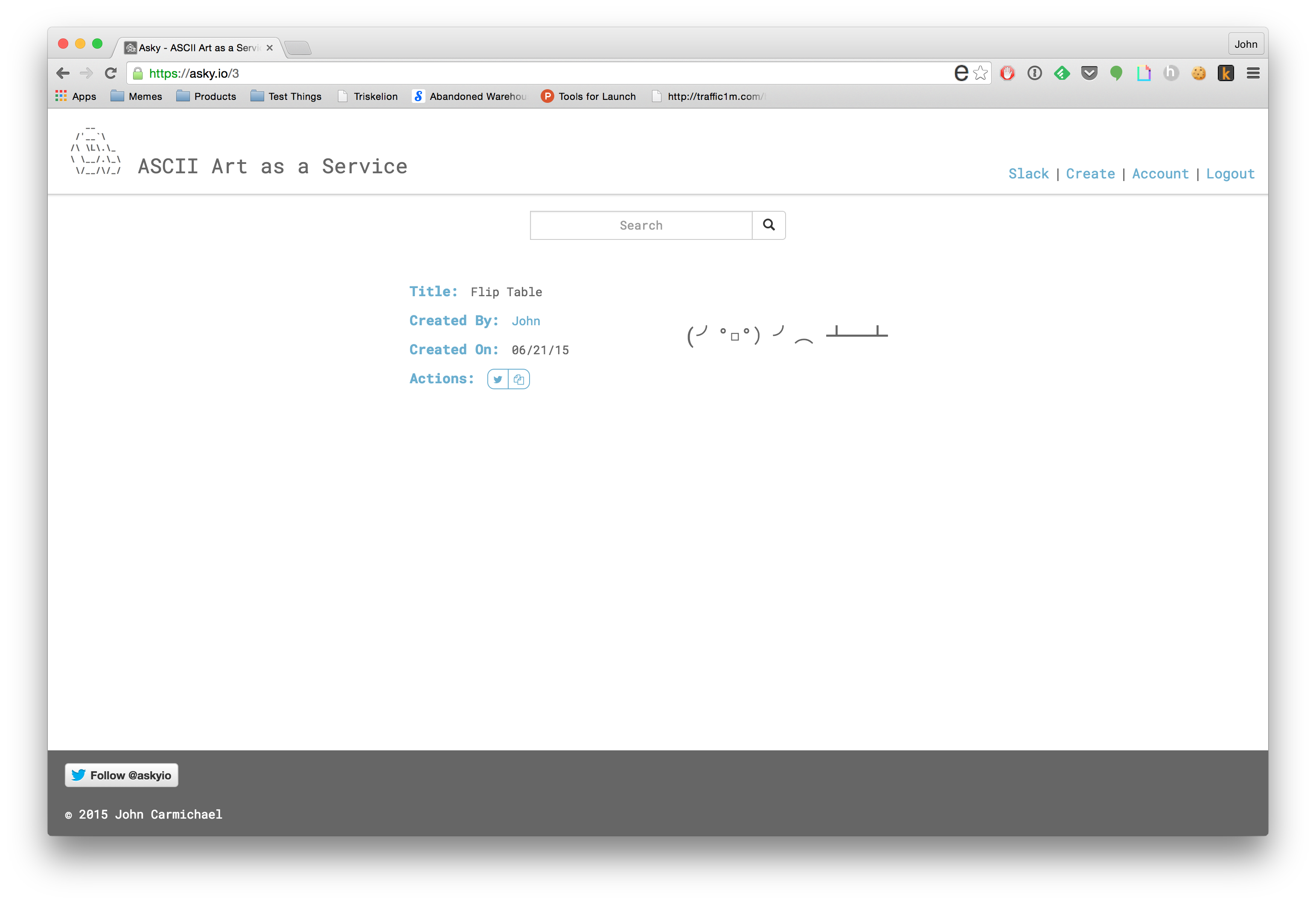1316x904 pixels.
Task: Click the search magnifying glass button
Action: click(x=769, y=225)
